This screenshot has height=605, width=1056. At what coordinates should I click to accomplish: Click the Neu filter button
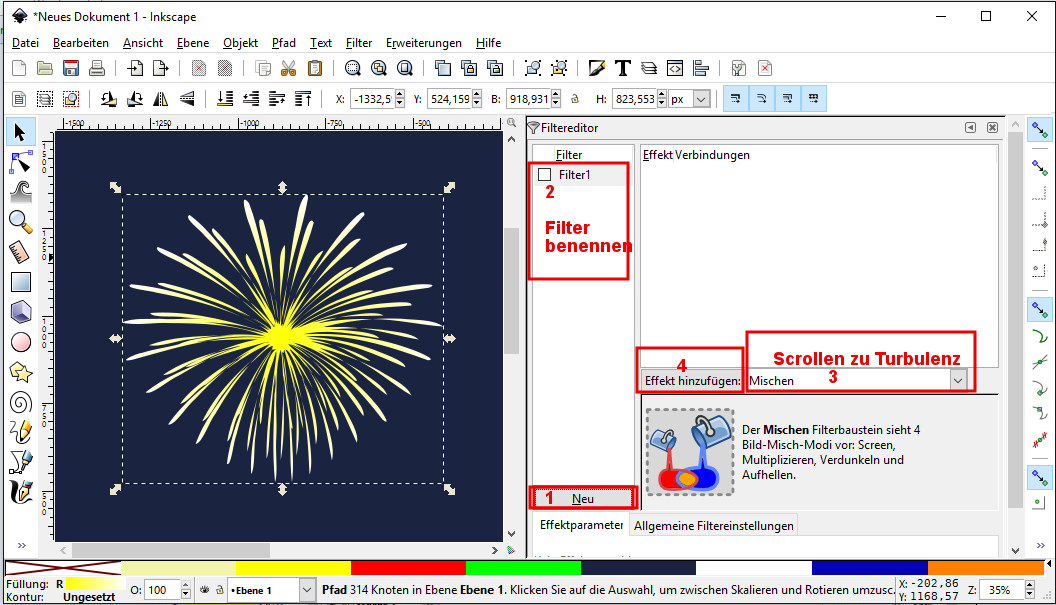coord(583,498)
